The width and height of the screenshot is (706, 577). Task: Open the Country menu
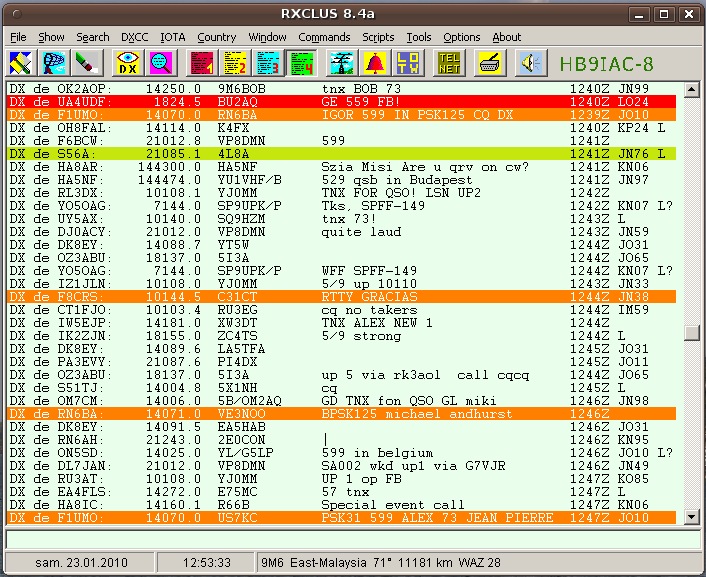pos(217,37)
